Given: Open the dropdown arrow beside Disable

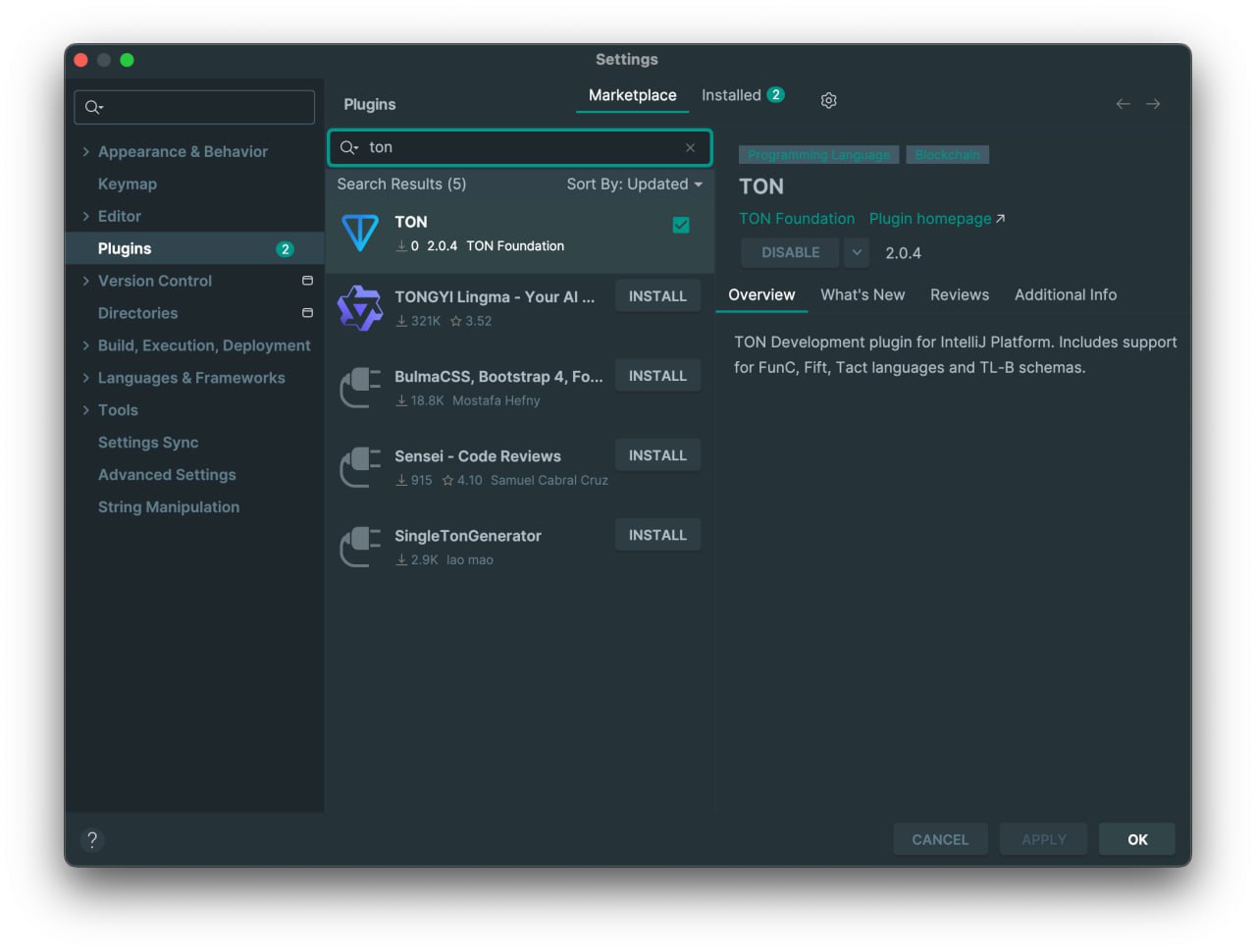Looking at the screenshot, I should click(857, 252).
